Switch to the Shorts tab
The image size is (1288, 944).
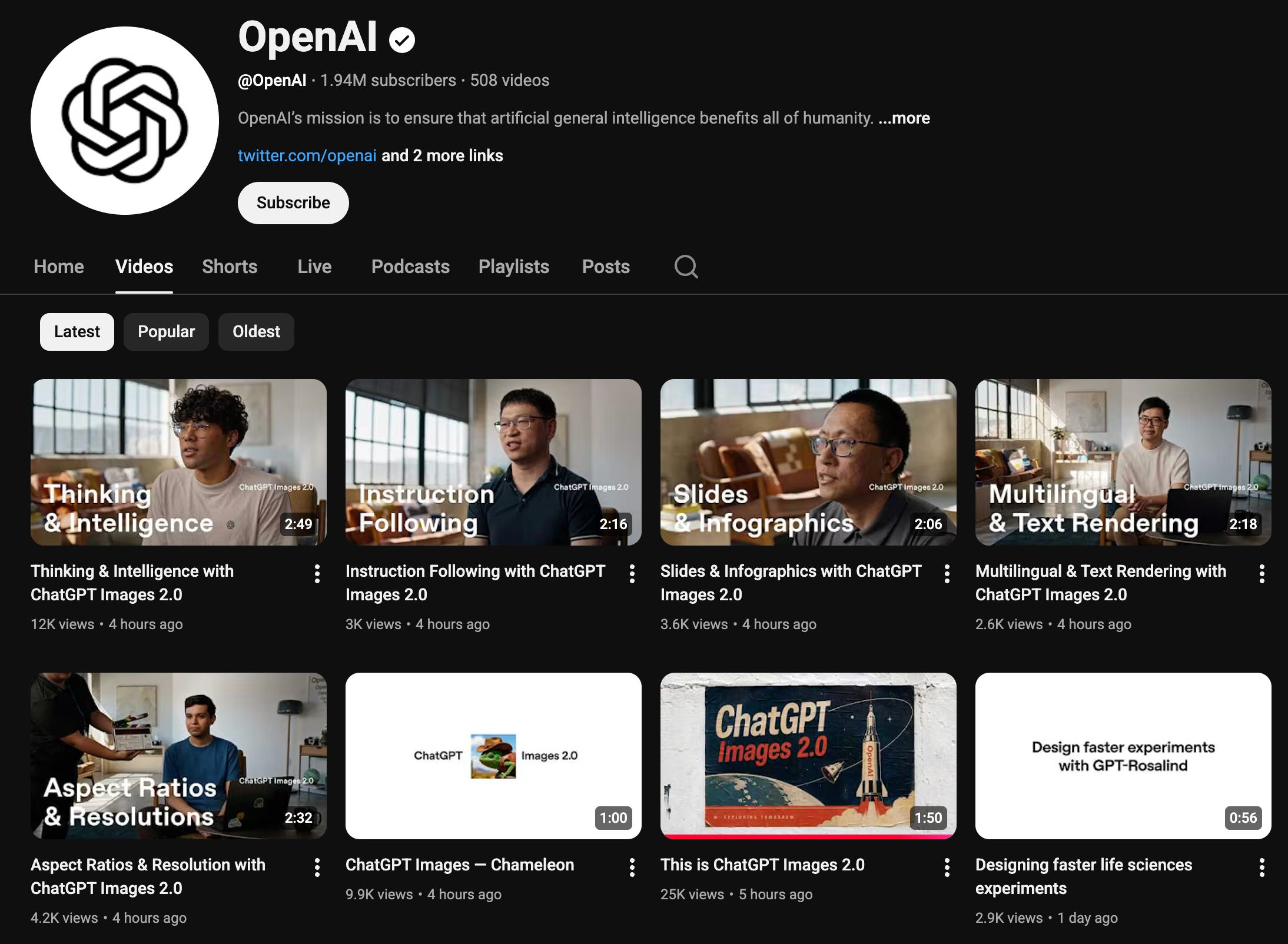tap(230, 267)
